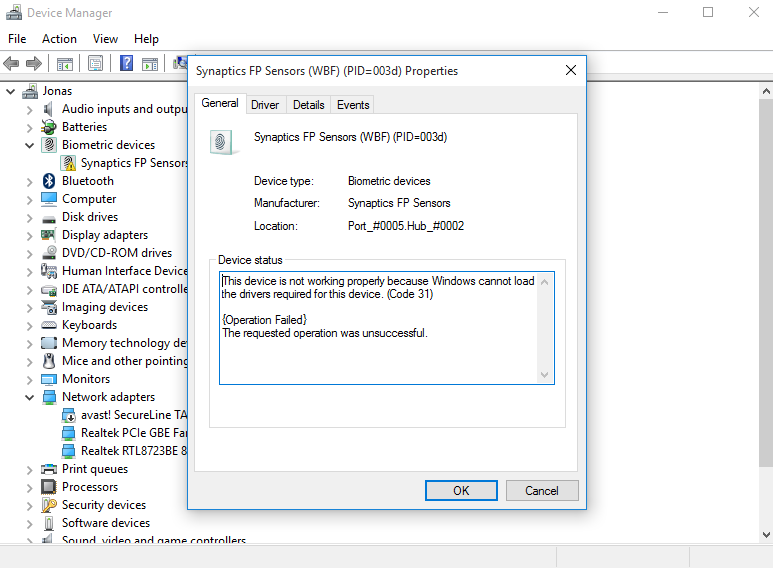The image size is (773, 568).
Task: Select Synaptics FP Sensors warning icon in tree
Action: [68, 163]
